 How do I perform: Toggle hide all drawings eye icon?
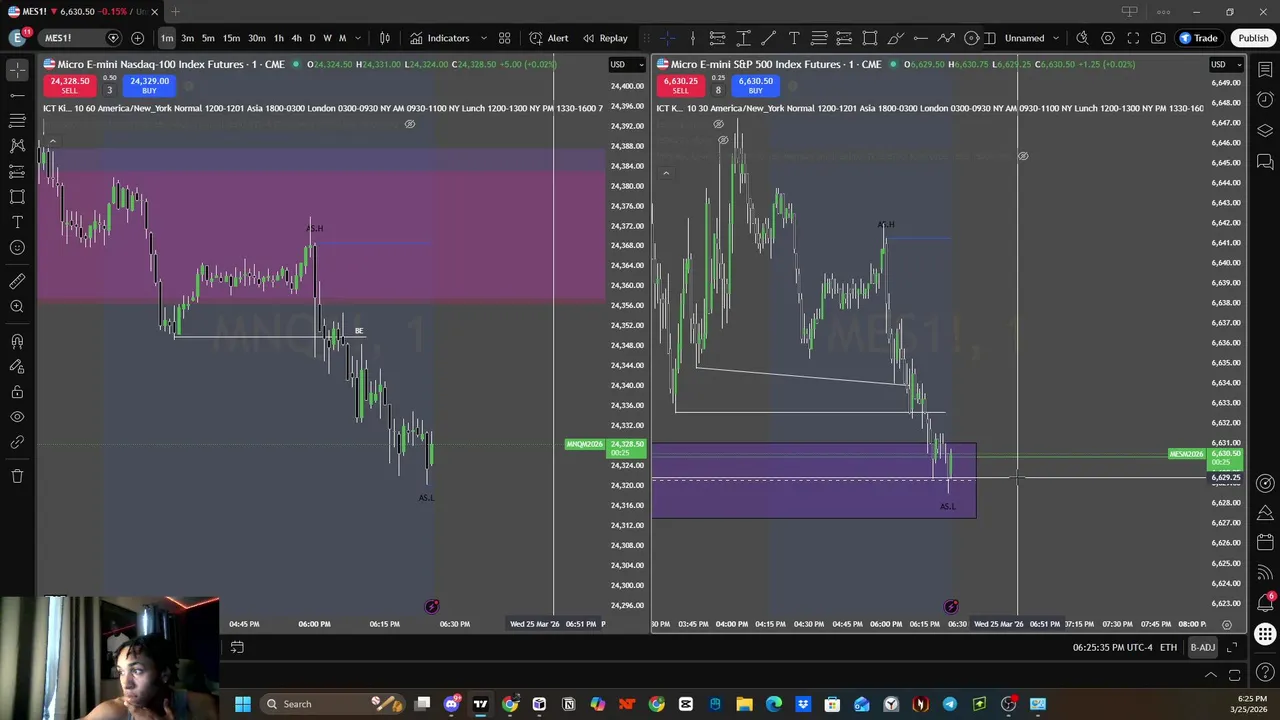point(17,417)
